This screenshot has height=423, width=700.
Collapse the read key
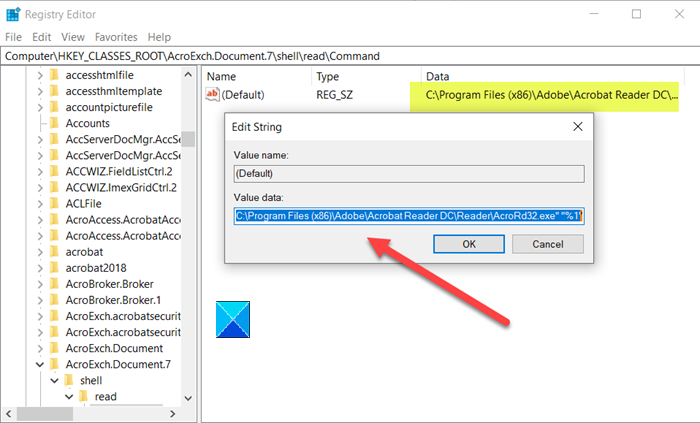pyautogui.click(x=69, y=397)
